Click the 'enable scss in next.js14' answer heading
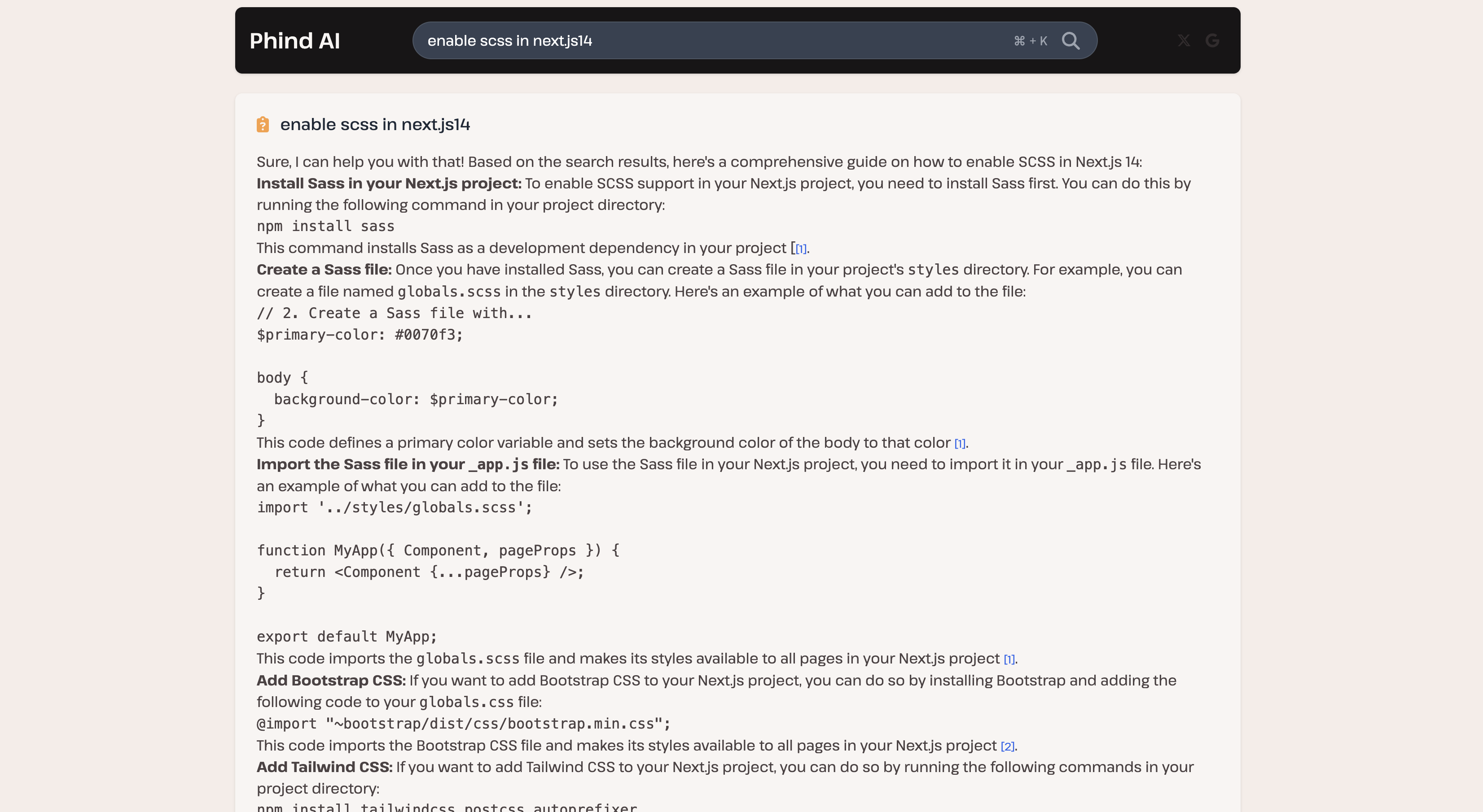 pyautogui.click(x=375, y=124)
